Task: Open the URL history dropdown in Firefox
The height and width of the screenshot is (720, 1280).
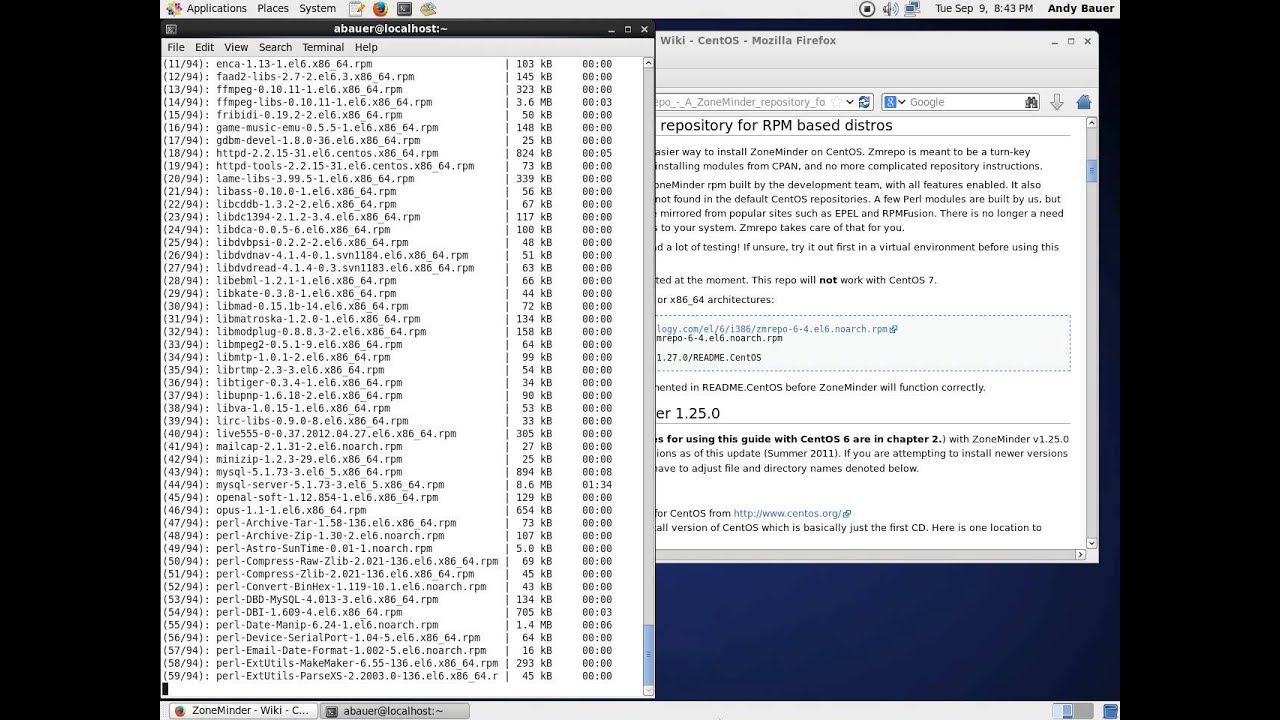Action: tap(850, 102)
